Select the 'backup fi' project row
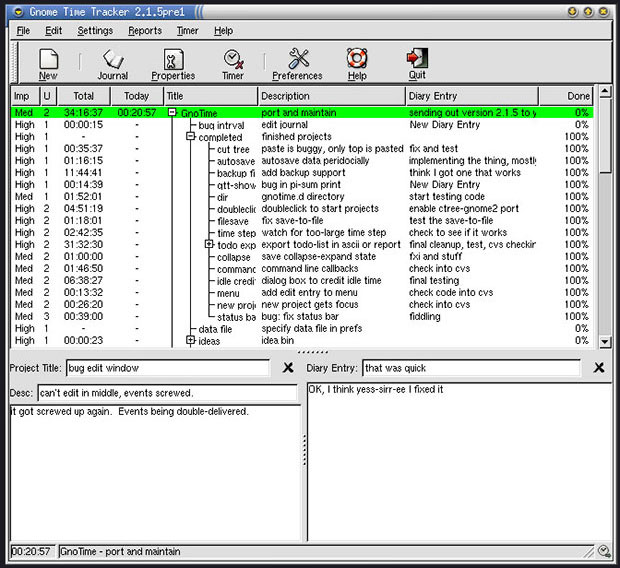This screenshot has width=620, height=568. point(302,173)
